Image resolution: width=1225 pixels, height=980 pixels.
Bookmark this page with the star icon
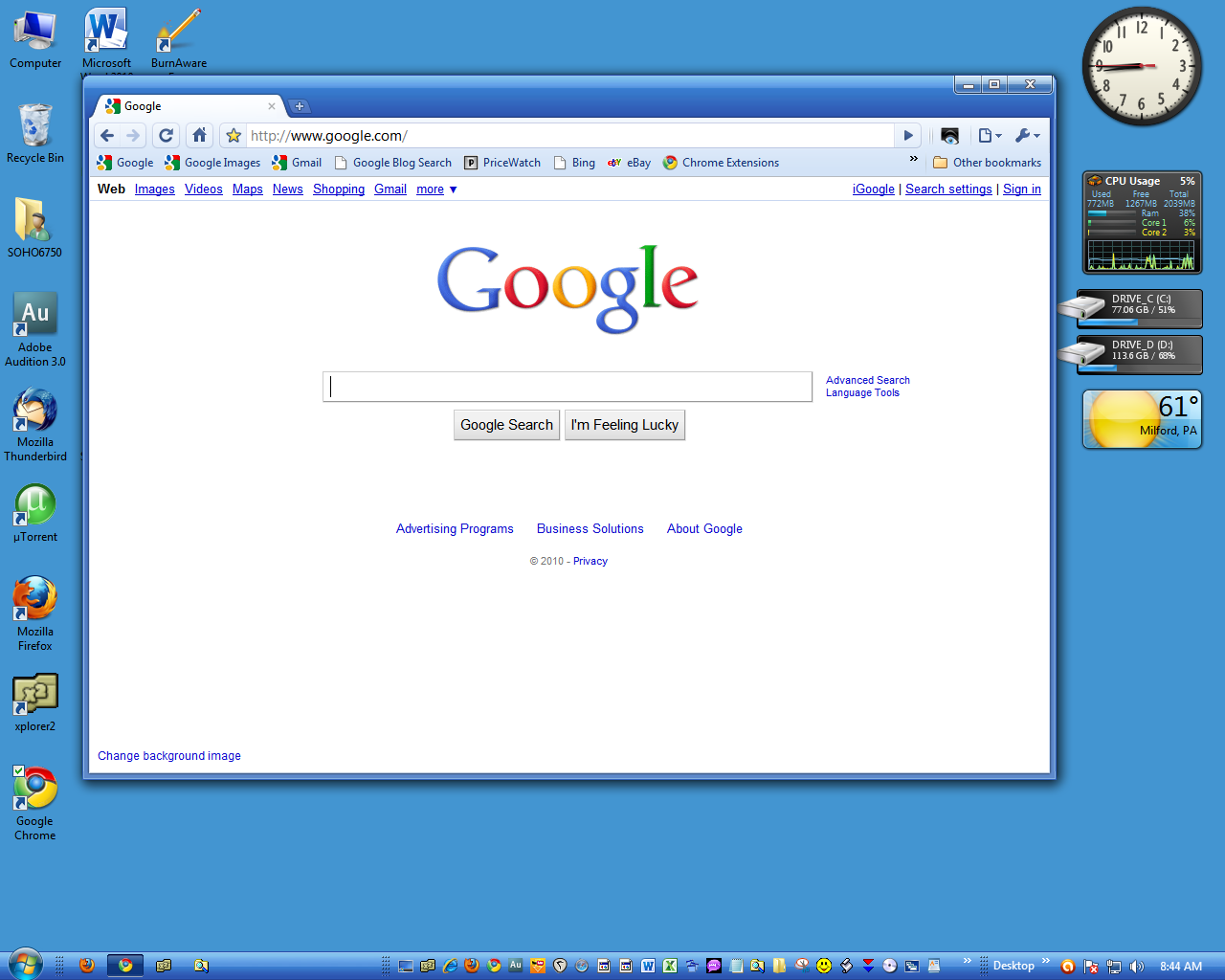pos(234,136)
